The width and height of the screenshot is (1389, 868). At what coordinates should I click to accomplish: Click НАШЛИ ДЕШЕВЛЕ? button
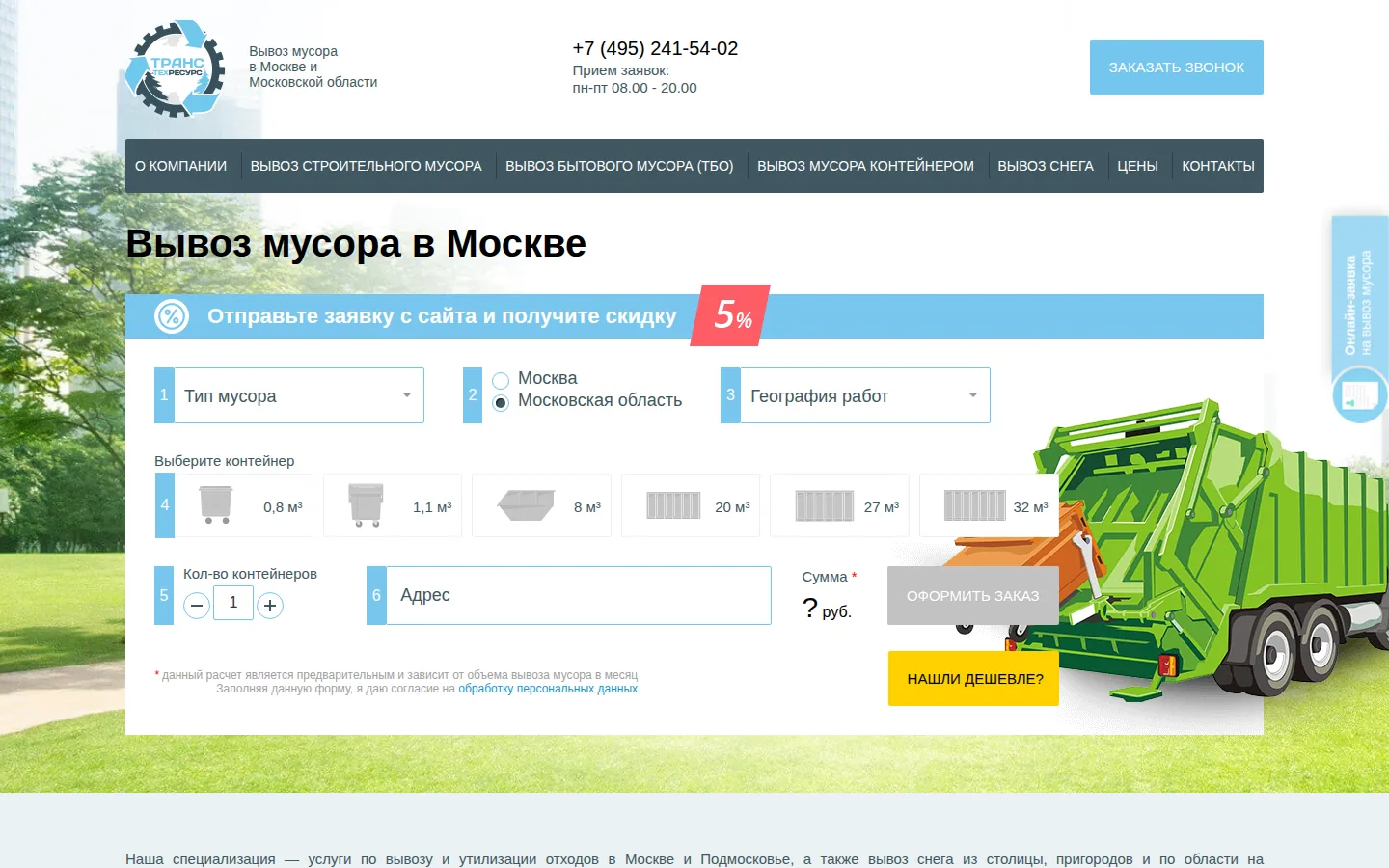click(x=973, y=678)
